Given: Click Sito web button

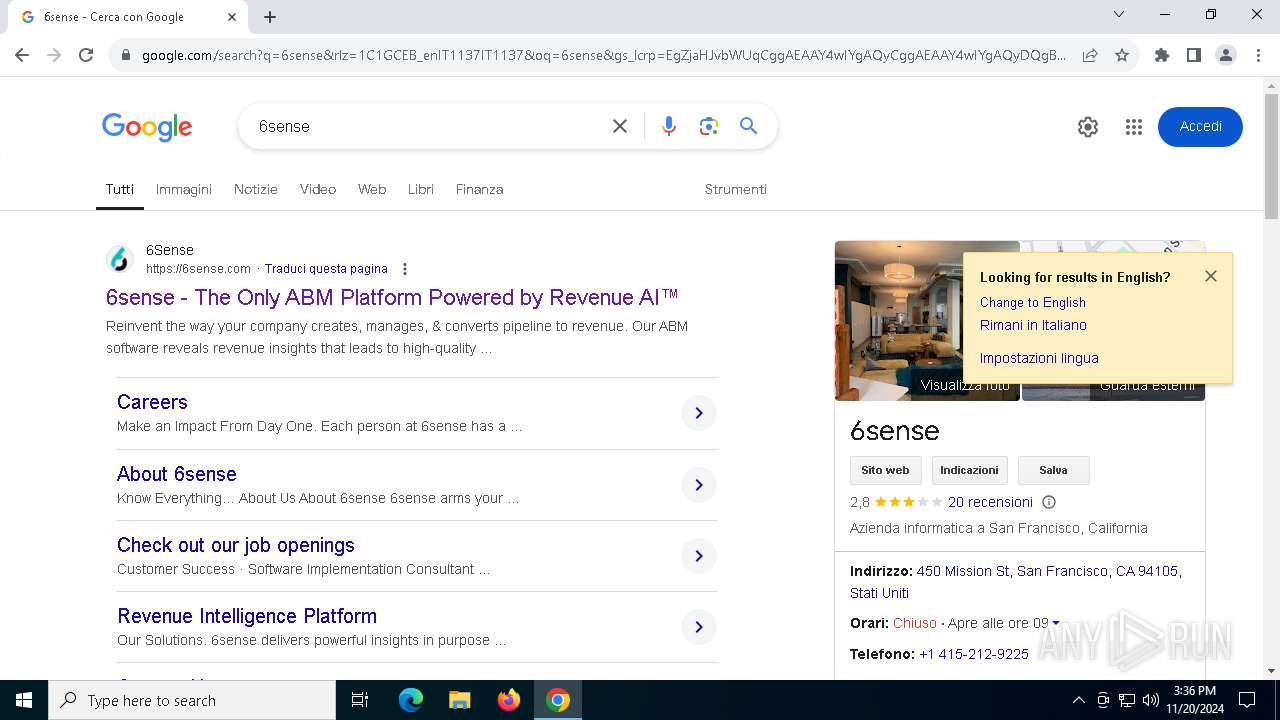Looking at the screenshot, I should pos(885,470).
